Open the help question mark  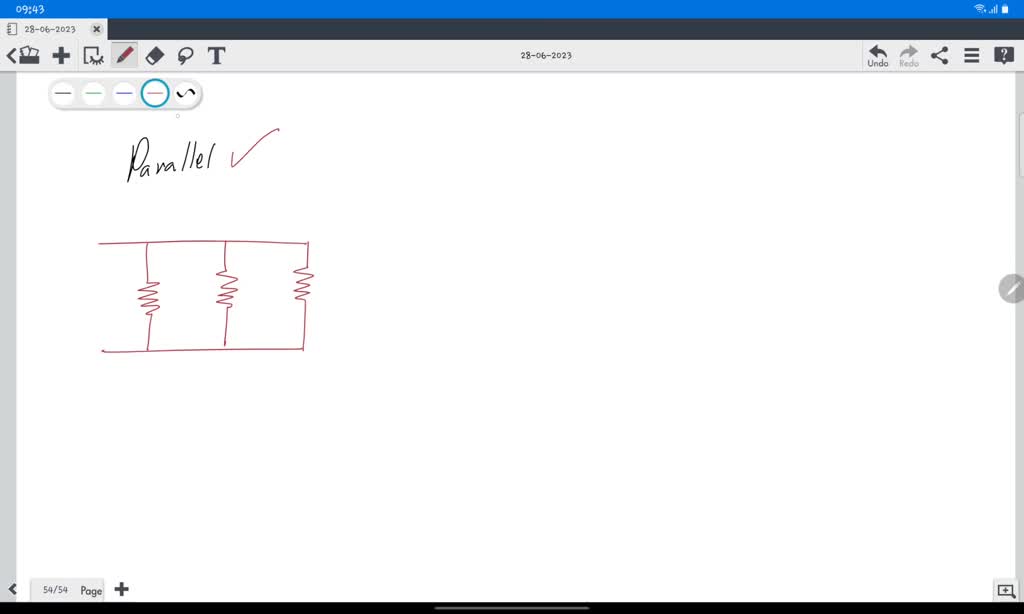pos(1004,56)
